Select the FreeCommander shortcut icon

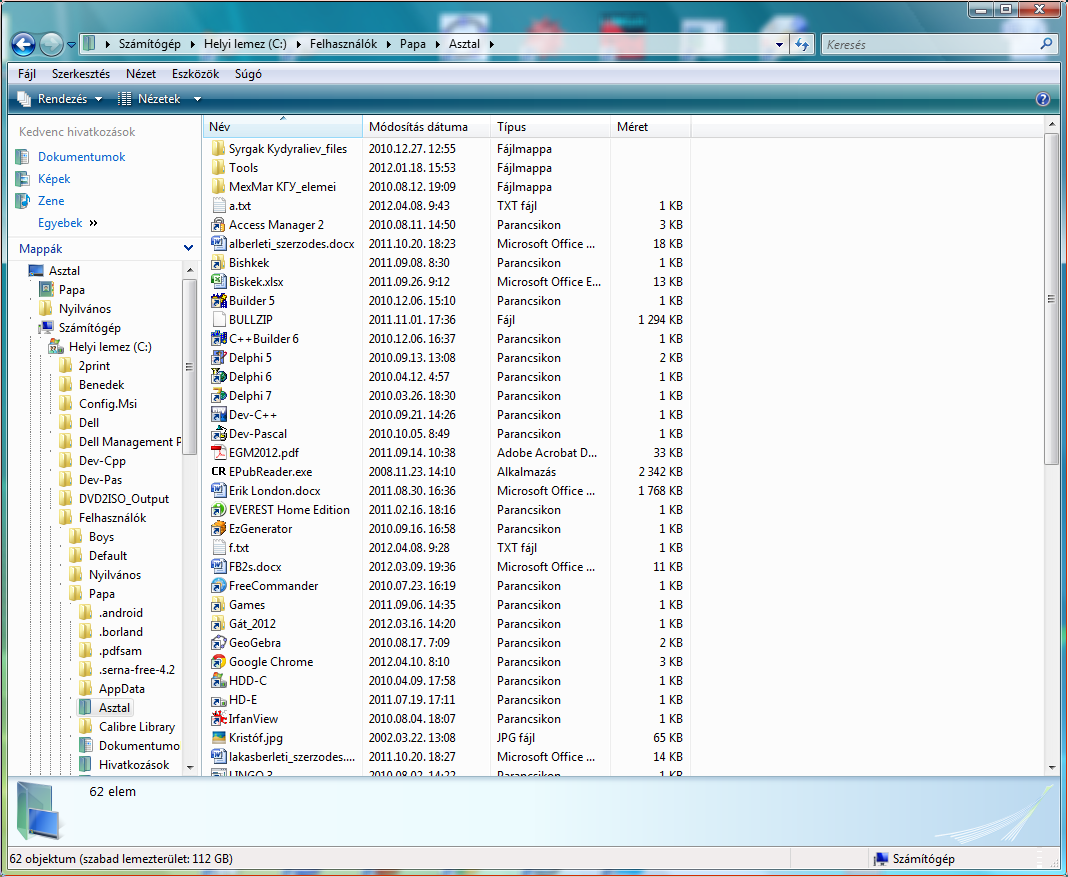pos(218,586)
